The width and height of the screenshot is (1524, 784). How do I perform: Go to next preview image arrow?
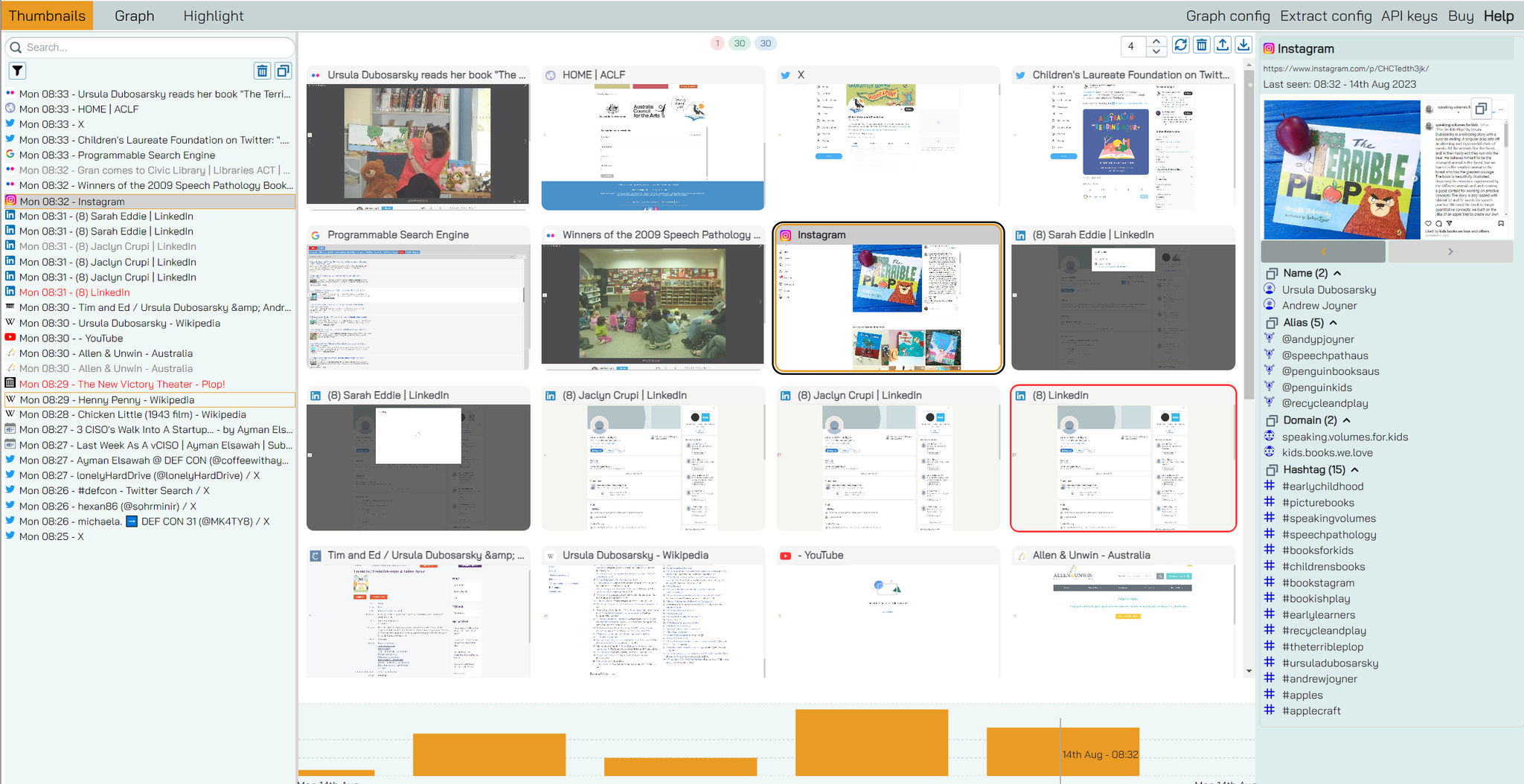tap(1450, 251)
